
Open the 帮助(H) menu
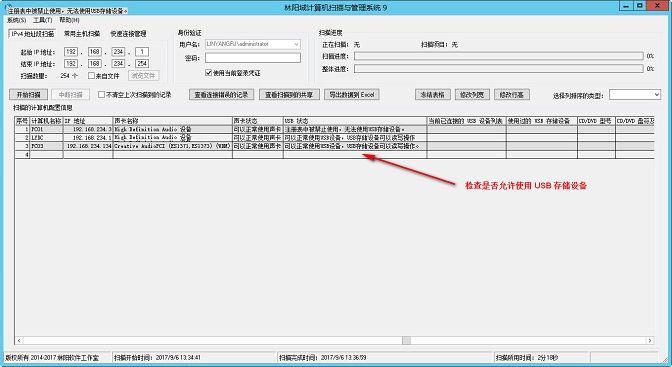pos(69,20)
